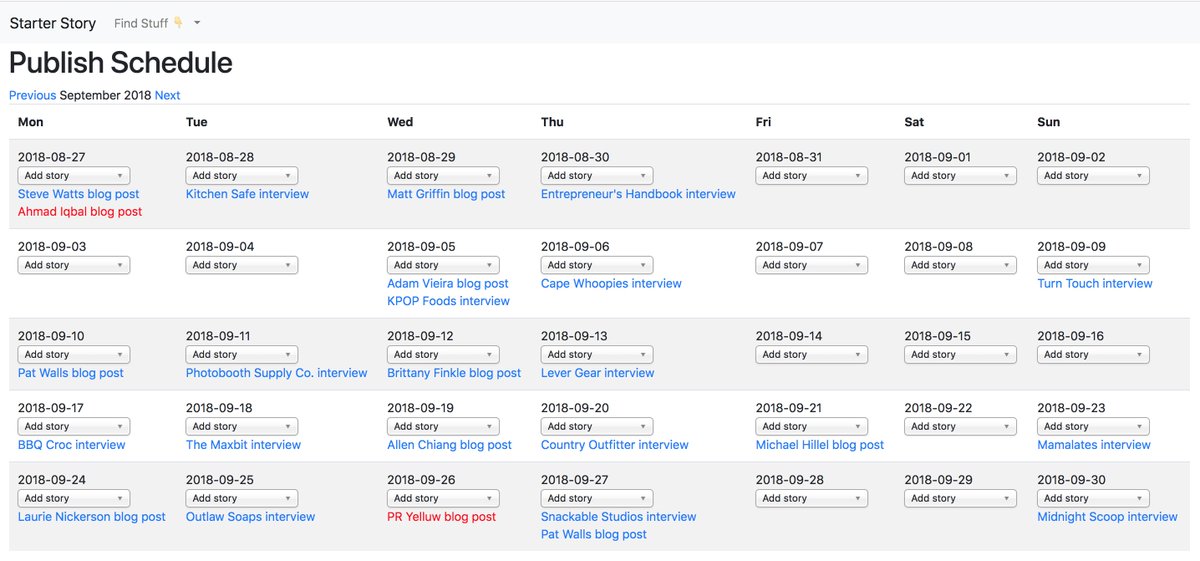Open Lever Gear interview
Image resolution: width=1200 pixels, height=561 pixels.
[x=598, y=373]
